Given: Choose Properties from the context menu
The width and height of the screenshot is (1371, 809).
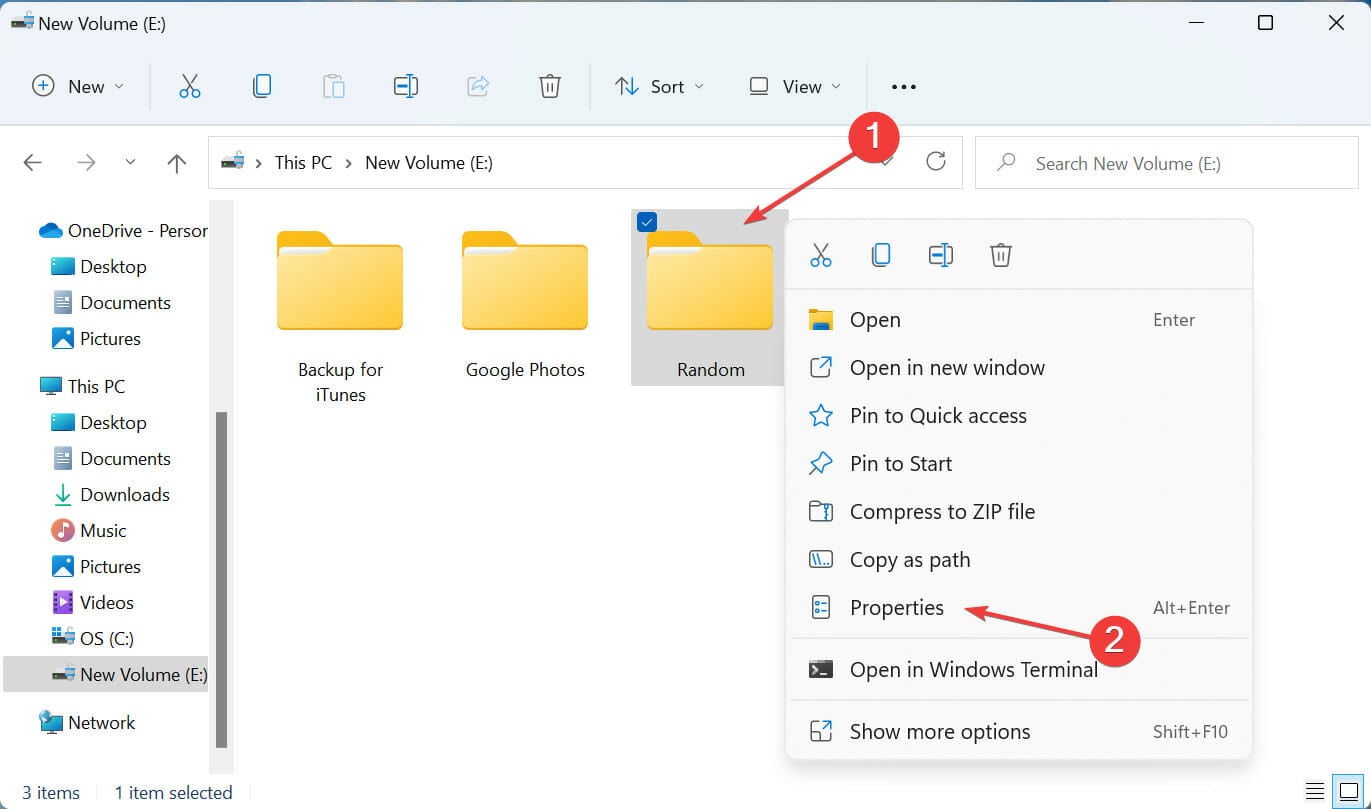Looking at the screenshot, I should 1019,608.
